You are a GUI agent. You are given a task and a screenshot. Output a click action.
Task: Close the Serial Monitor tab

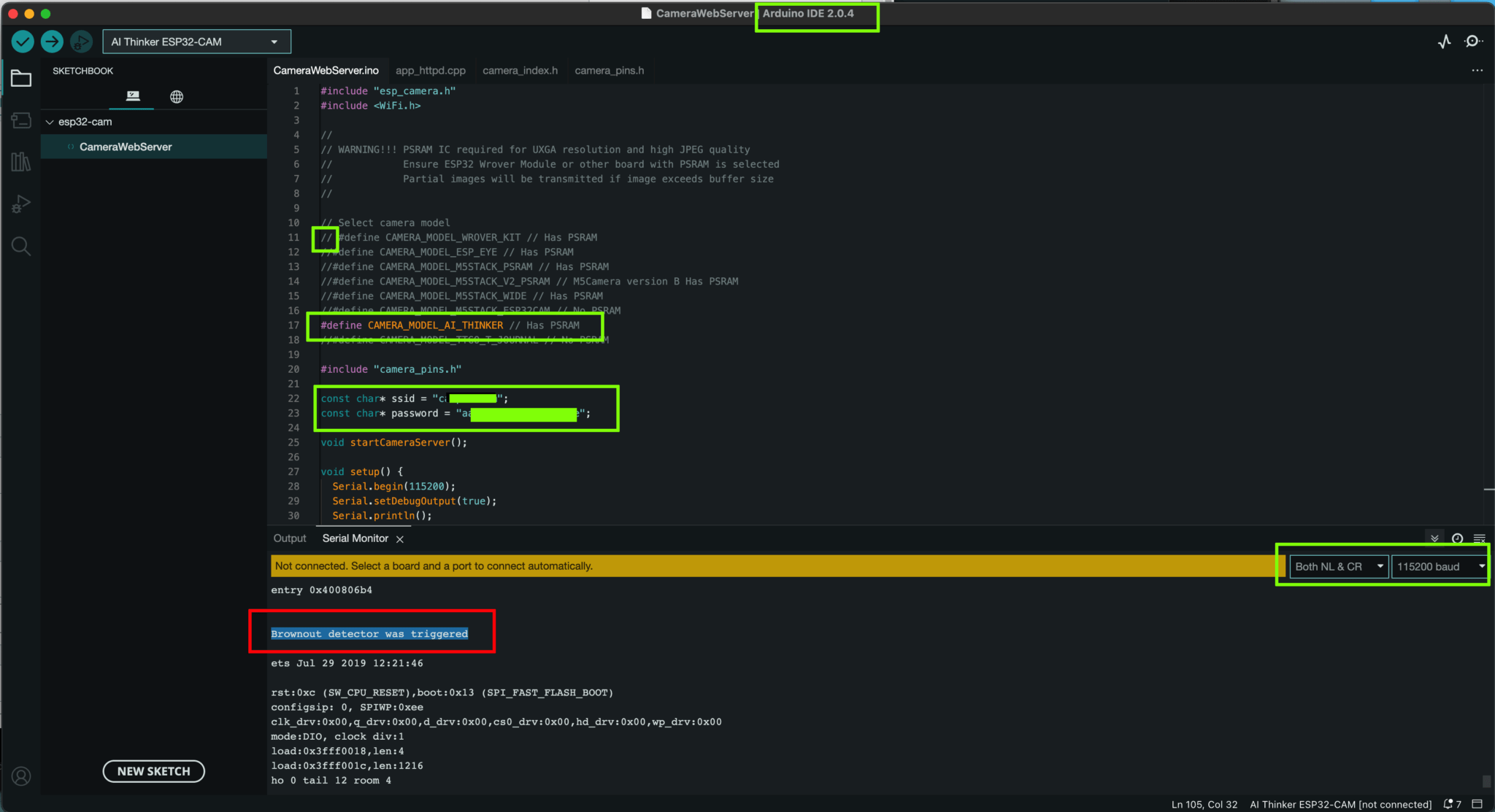400,539
